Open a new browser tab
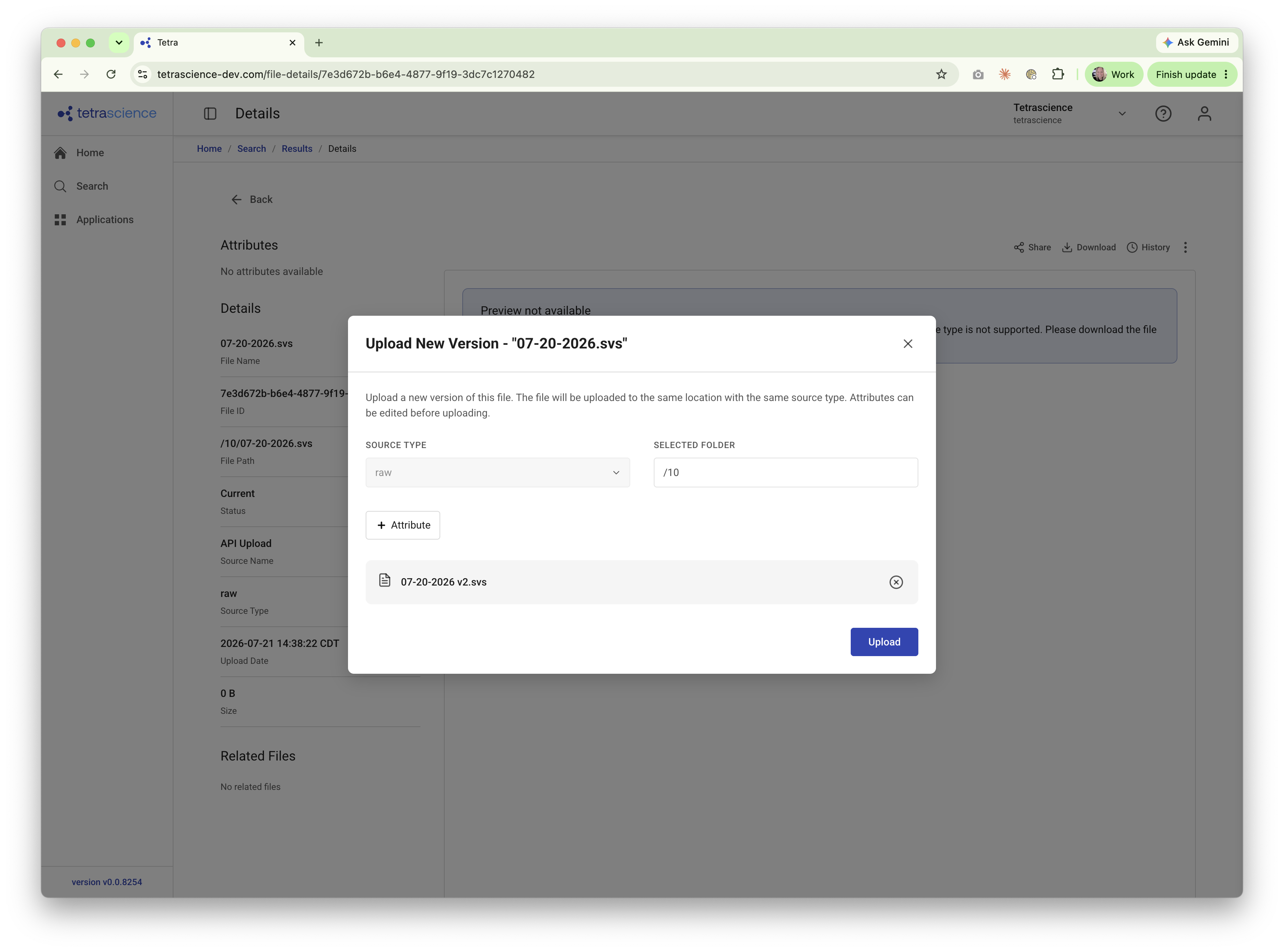Screen dimensions: 1284x952 pos(319,43)
